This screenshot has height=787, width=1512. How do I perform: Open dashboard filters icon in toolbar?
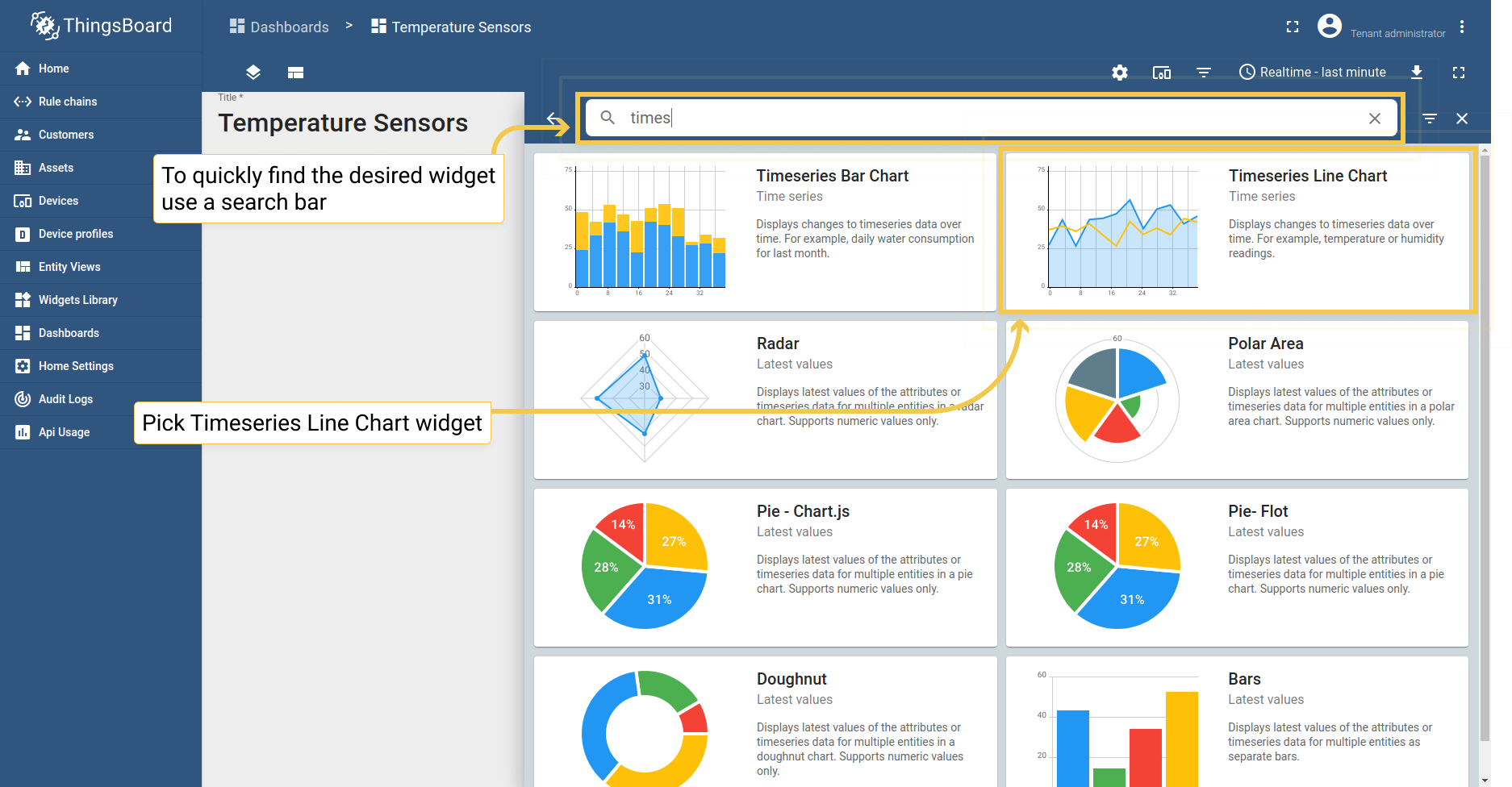(x=1203, y=73)
